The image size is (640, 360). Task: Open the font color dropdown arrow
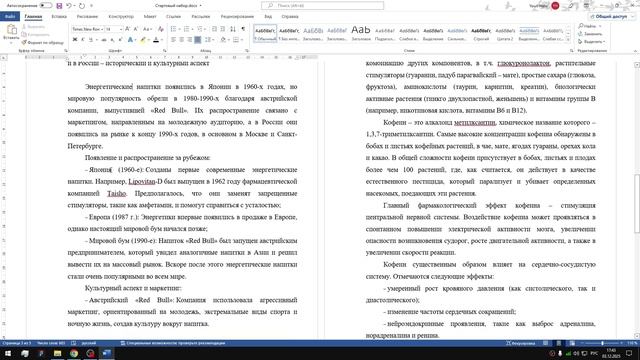[162, 40]
